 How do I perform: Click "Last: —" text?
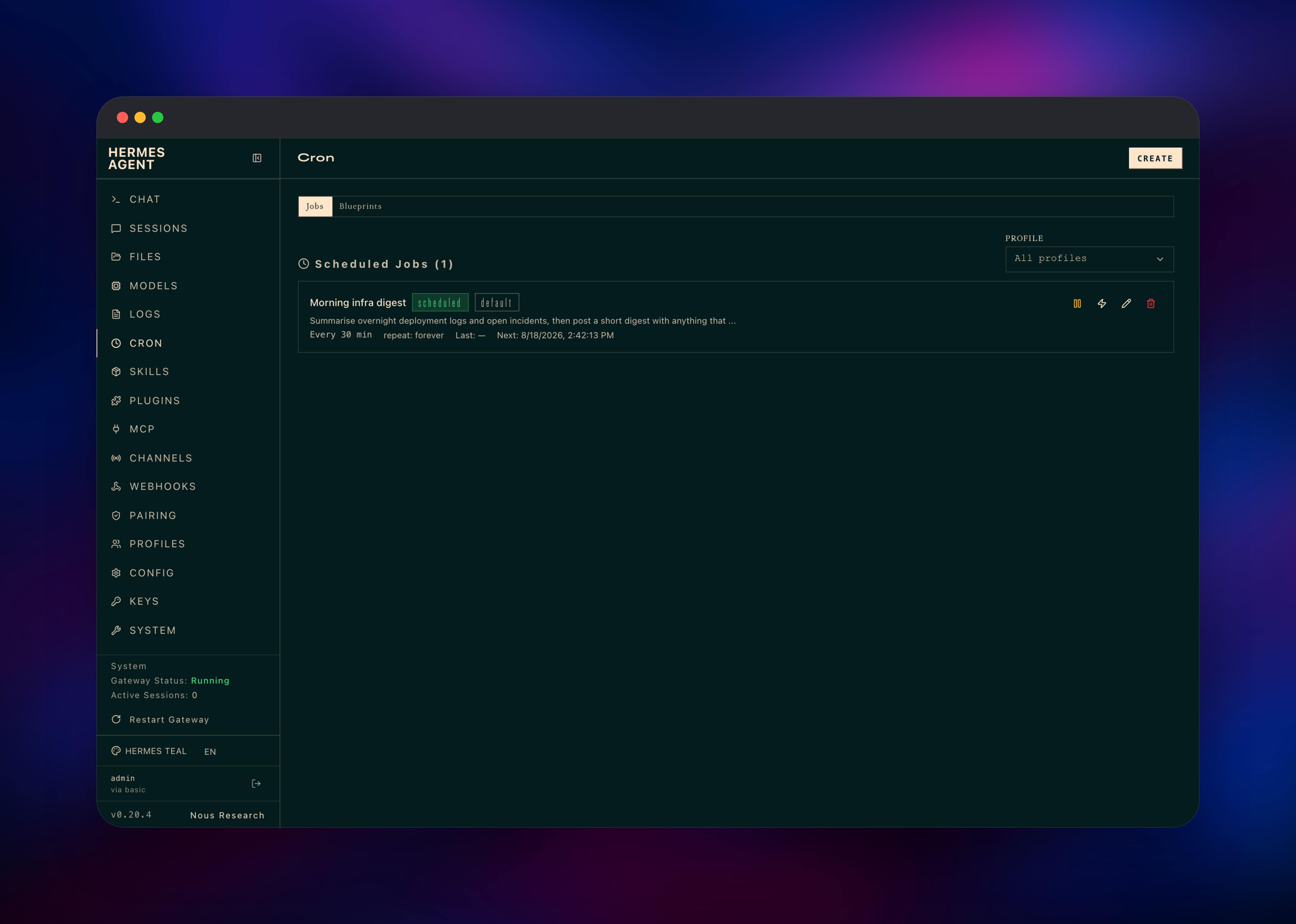[470, 336]
